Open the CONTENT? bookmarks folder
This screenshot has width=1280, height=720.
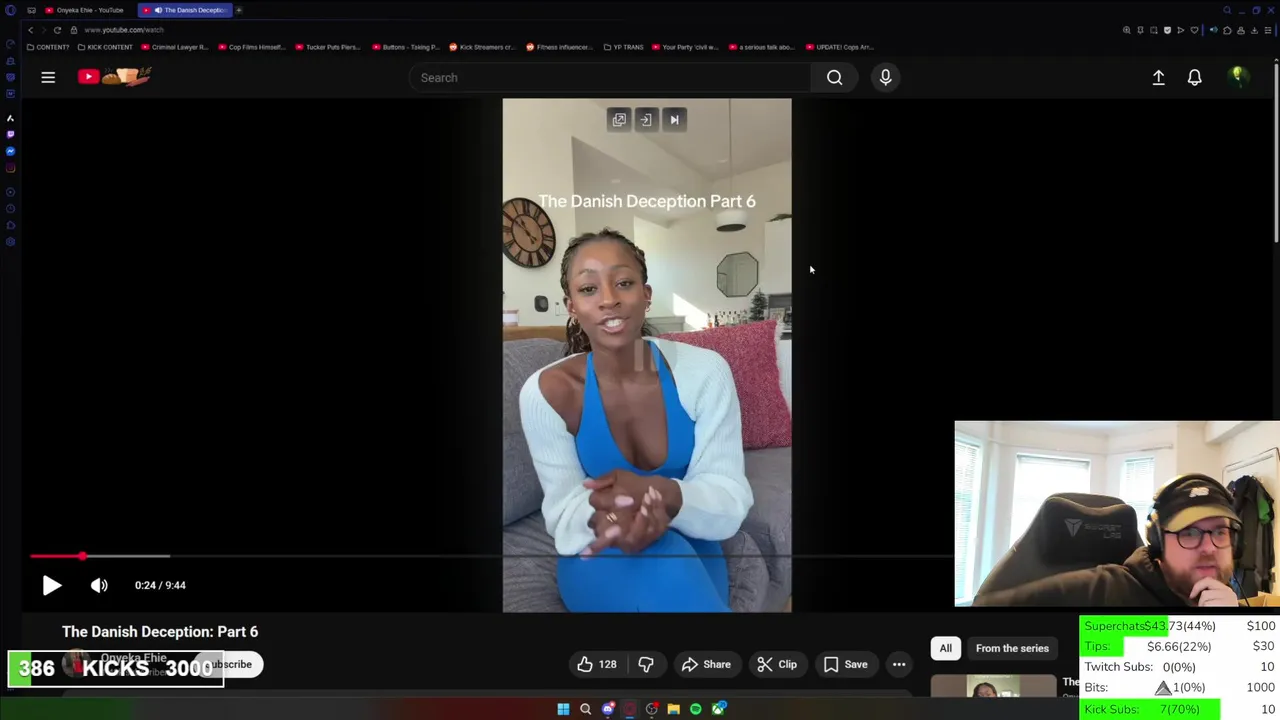tap(48, 47)
